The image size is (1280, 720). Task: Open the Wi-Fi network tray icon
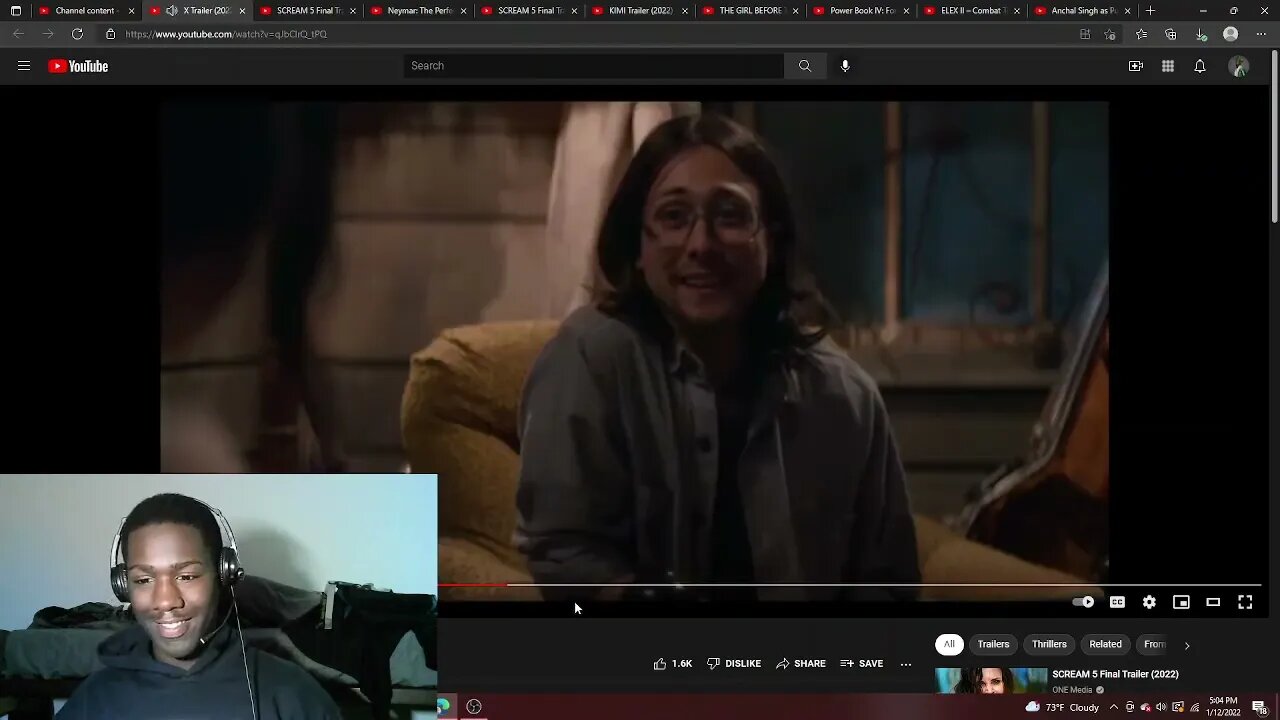(x=1194, y=707)
